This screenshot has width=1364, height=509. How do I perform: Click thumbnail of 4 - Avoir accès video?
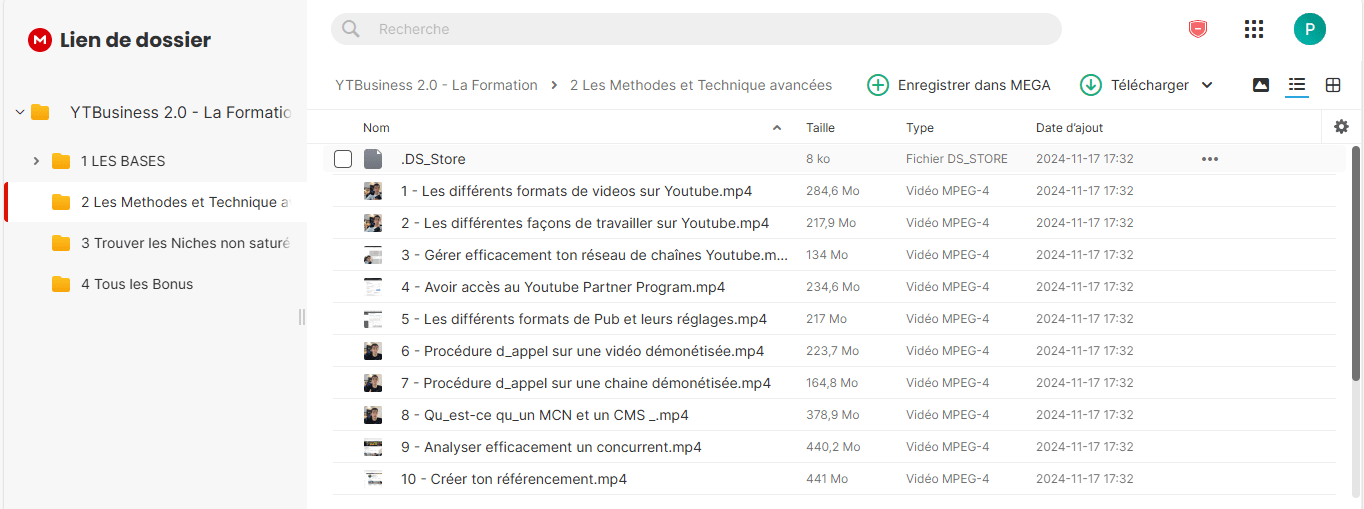[373, 287]
